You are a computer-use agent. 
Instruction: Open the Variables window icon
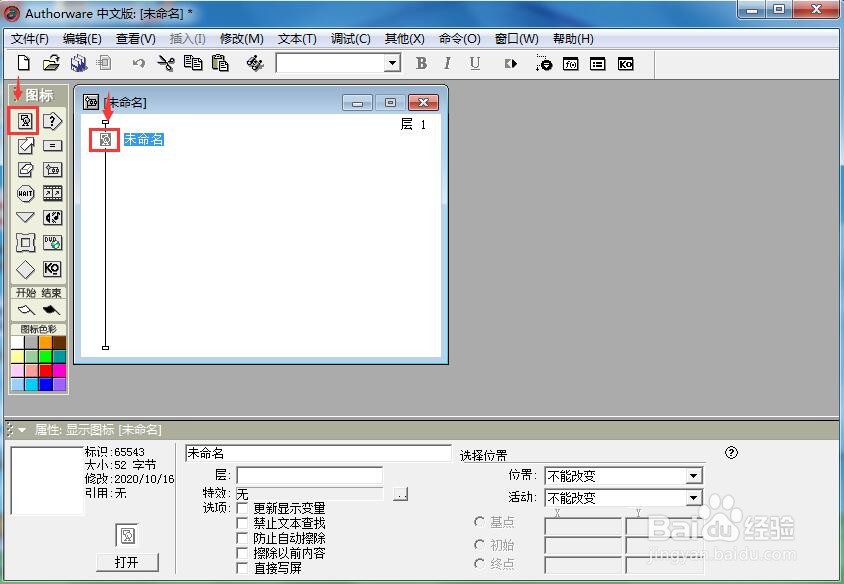[x=597, y=64]
